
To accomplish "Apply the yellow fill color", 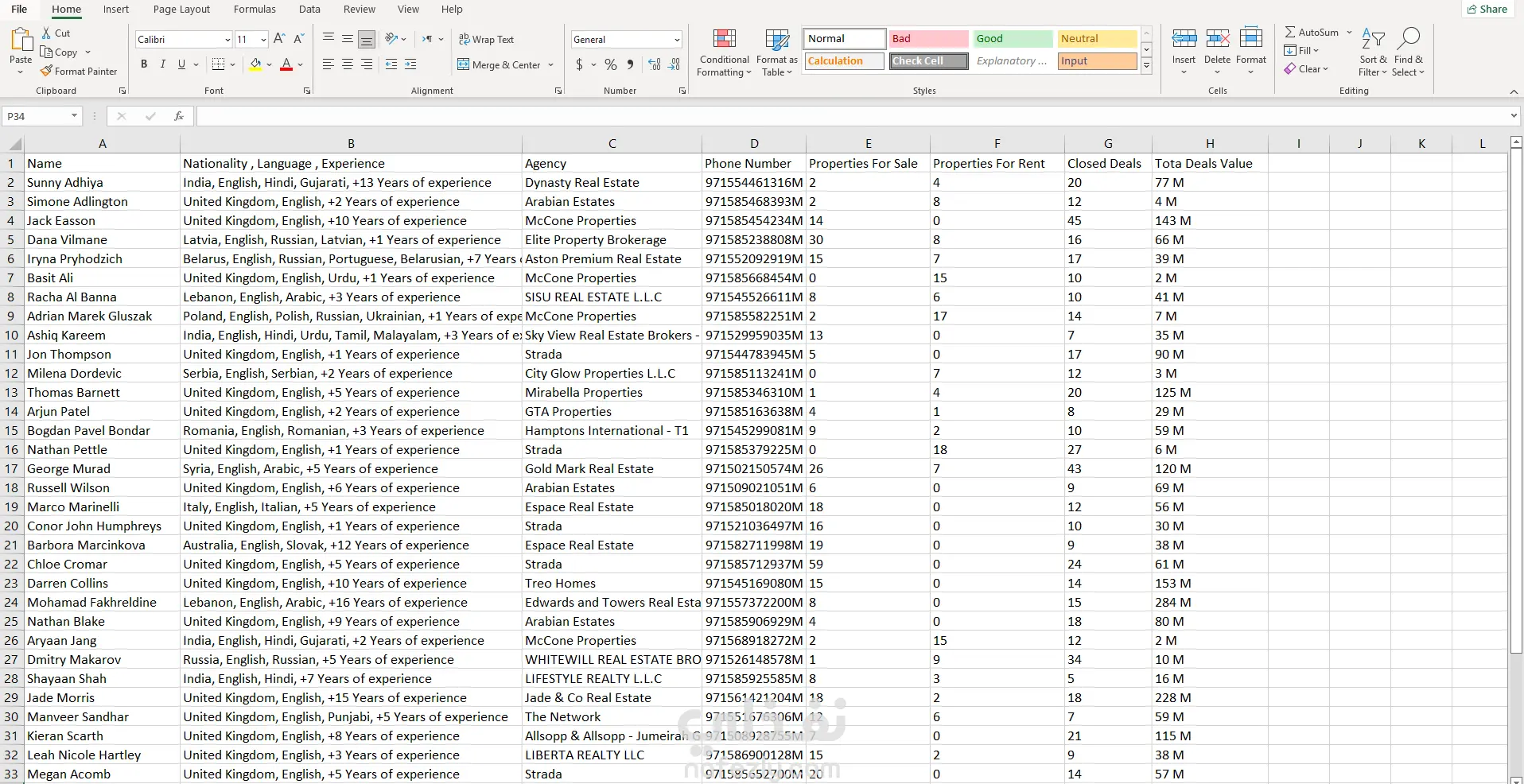I will pyautogui.click(x=255, y=64).
